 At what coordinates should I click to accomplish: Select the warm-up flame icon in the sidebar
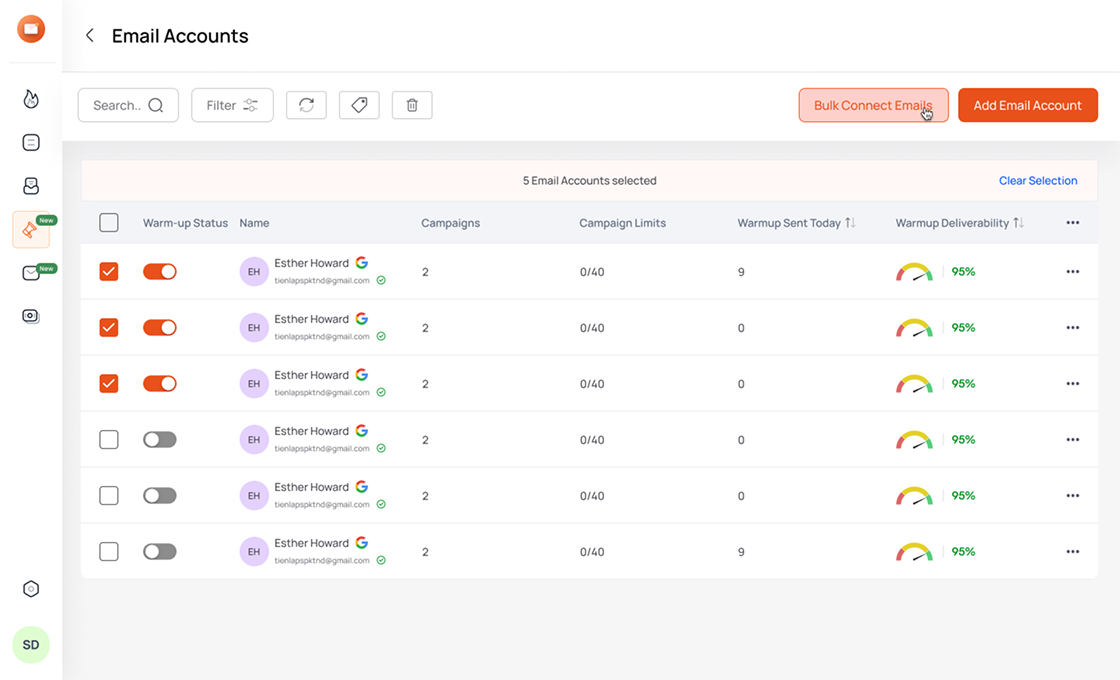pyautogui.click(x=30, y=99)
